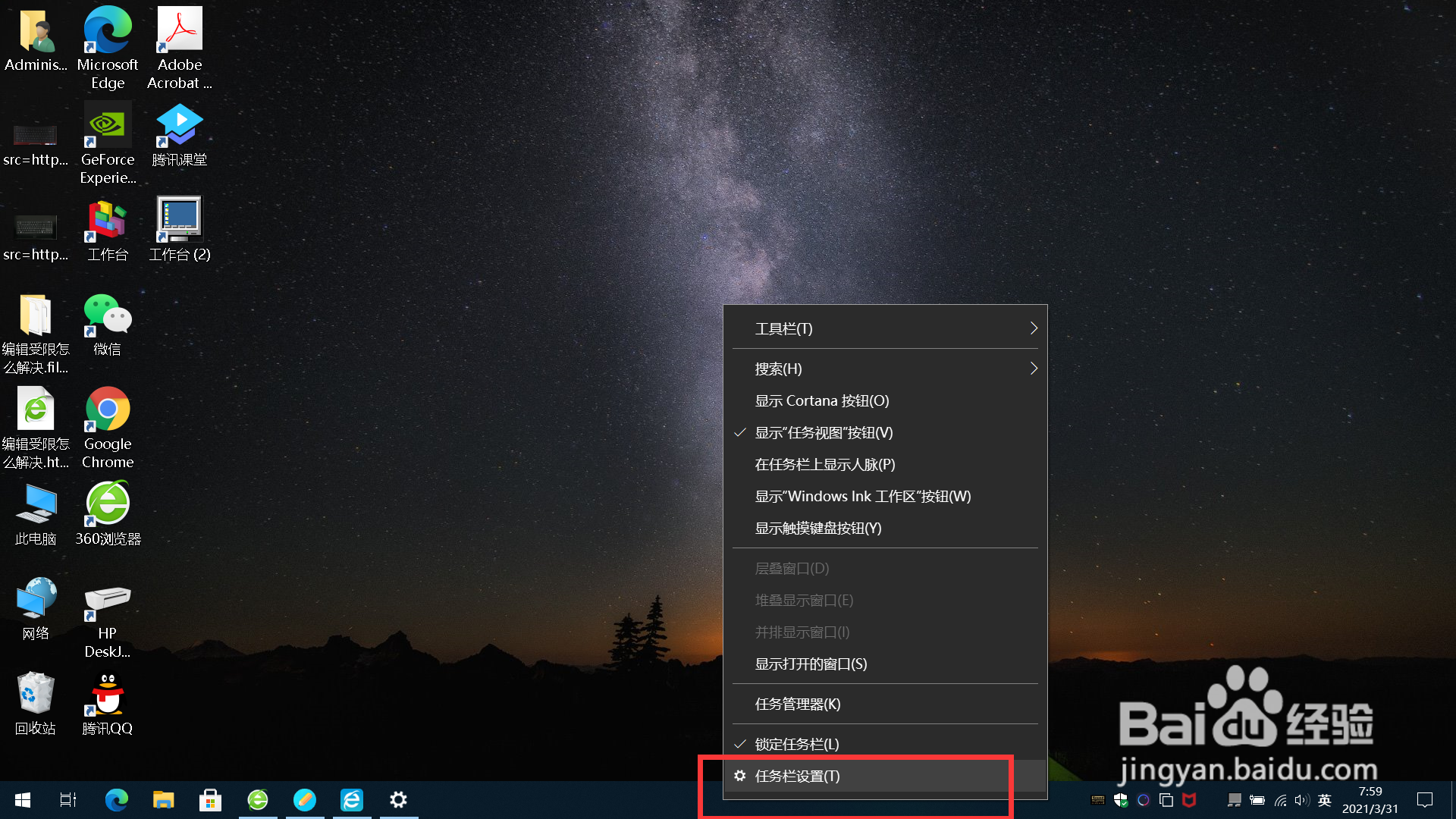
Task: Click the Windows Start button
Action: tap(22, 799)
